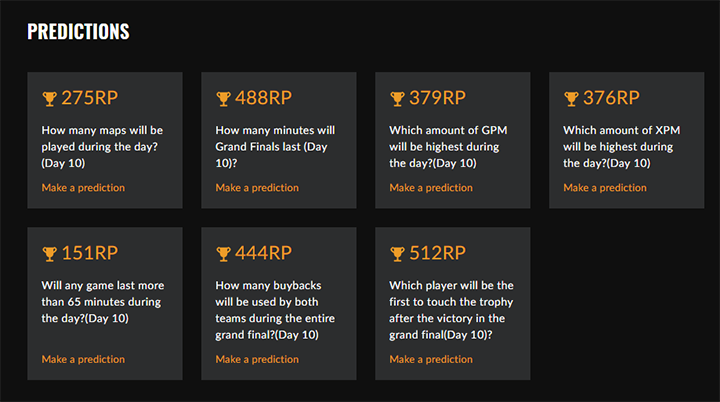Make a prediction on highest GPM
The image size is (720, 402).
coord(431,188)
